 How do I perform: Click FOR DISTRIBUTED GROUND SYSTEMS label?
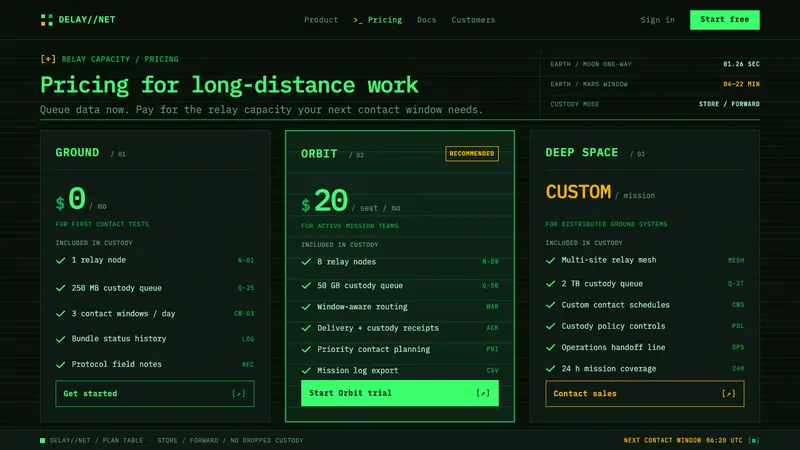pos(606,224)
